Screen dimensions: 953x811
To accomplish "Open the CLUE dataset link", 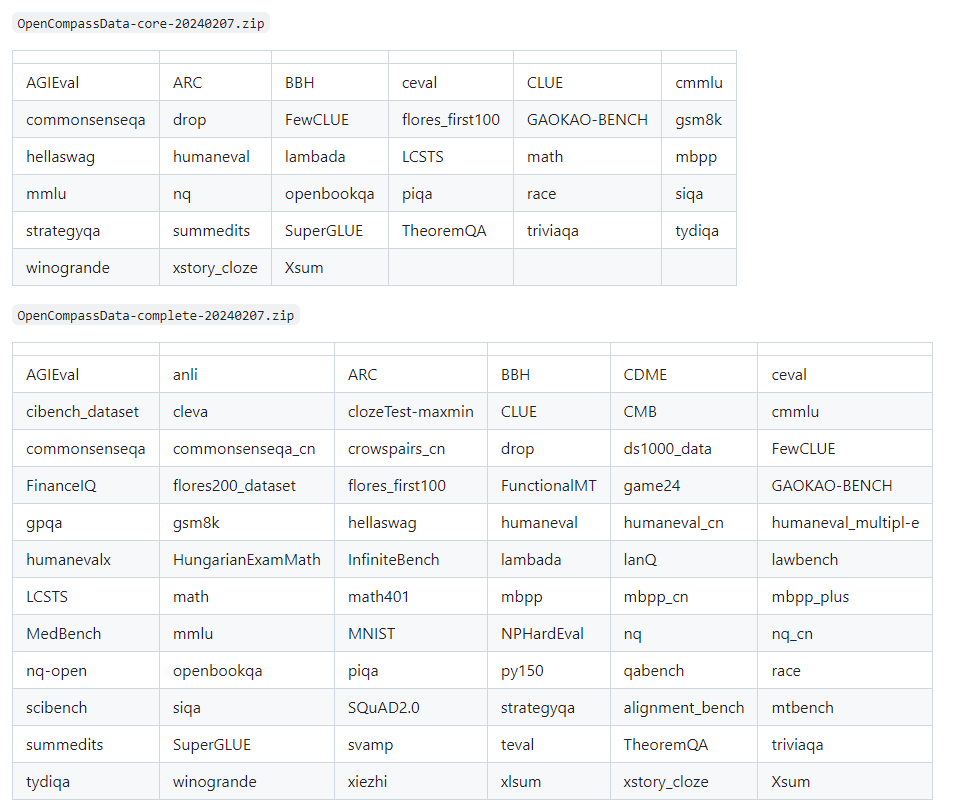I will tap(544, 82).
